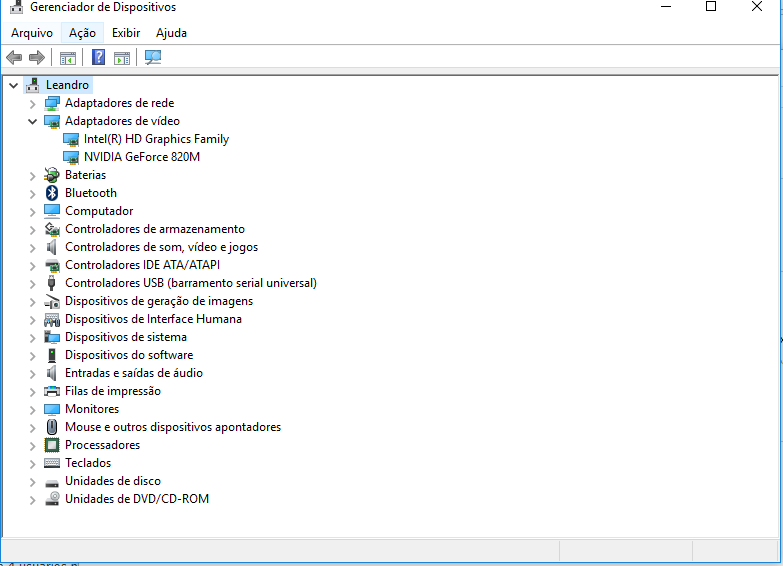Screen dimensions: 783x566
Task: Select the Monitores category label
Action: [92, 409]
